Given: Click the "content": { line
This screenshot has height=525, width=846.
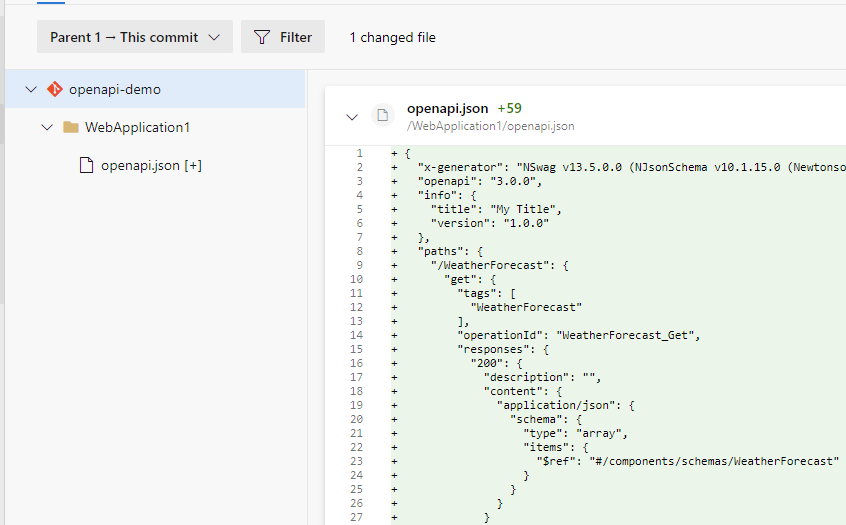Looking at the screenshot, I should point(522,392).
